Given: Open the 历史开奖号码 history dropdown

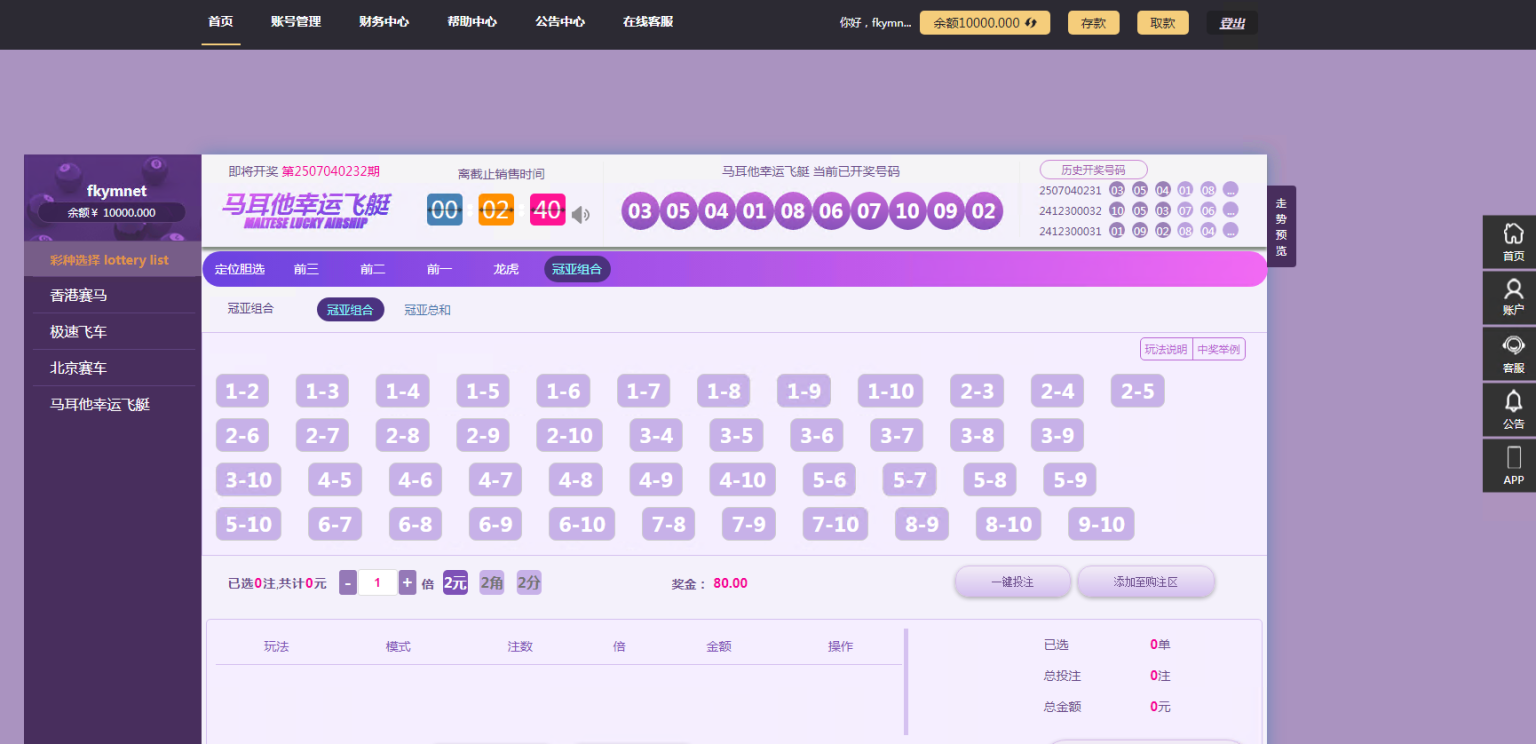Looking at the screenshot, I should [1093, 170].
